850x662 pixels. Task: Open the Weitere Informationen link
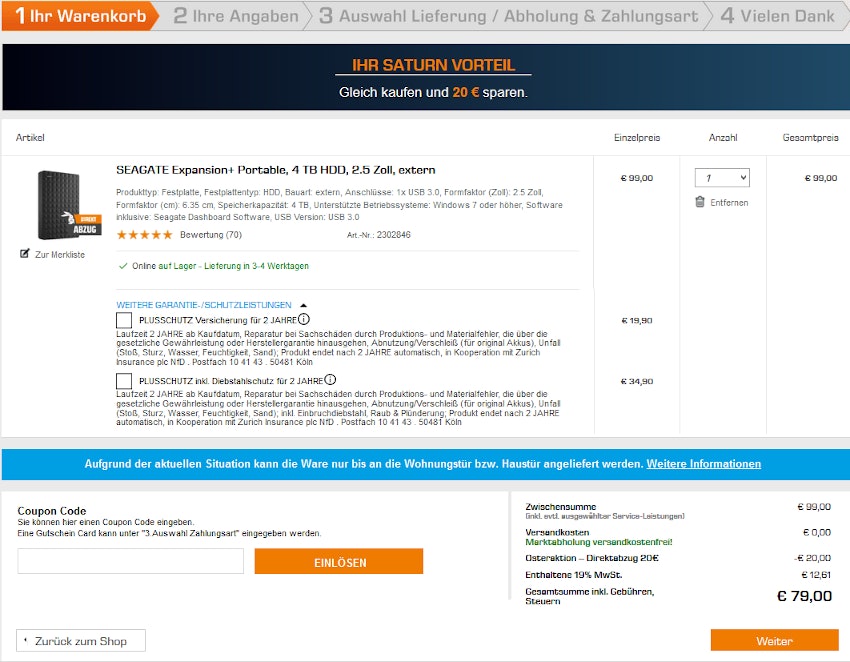(703, 464)
